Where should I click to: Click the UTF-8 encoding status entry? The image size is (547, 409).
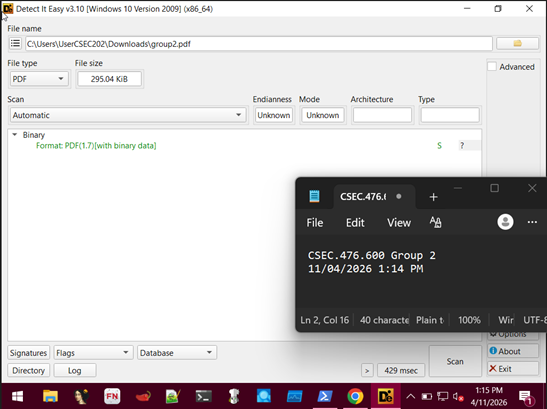tap(534, 320)
